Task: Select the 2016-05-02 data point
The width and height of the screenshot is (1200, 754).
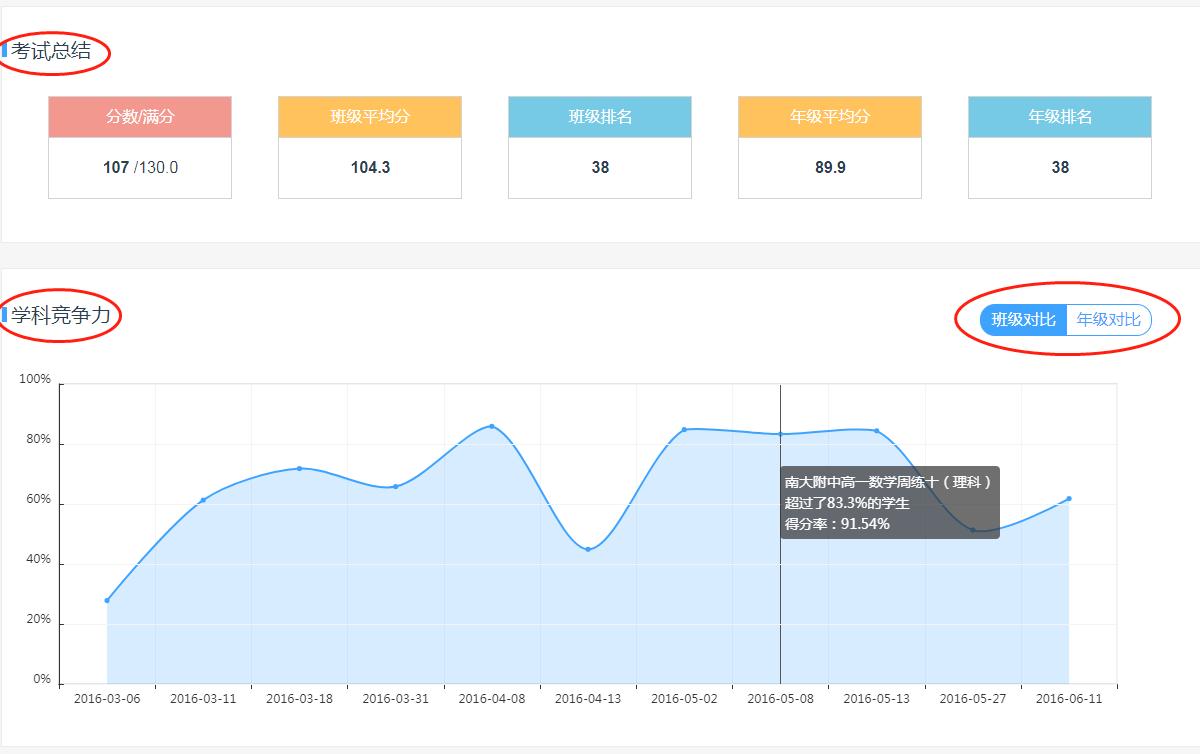Action: 684,429
